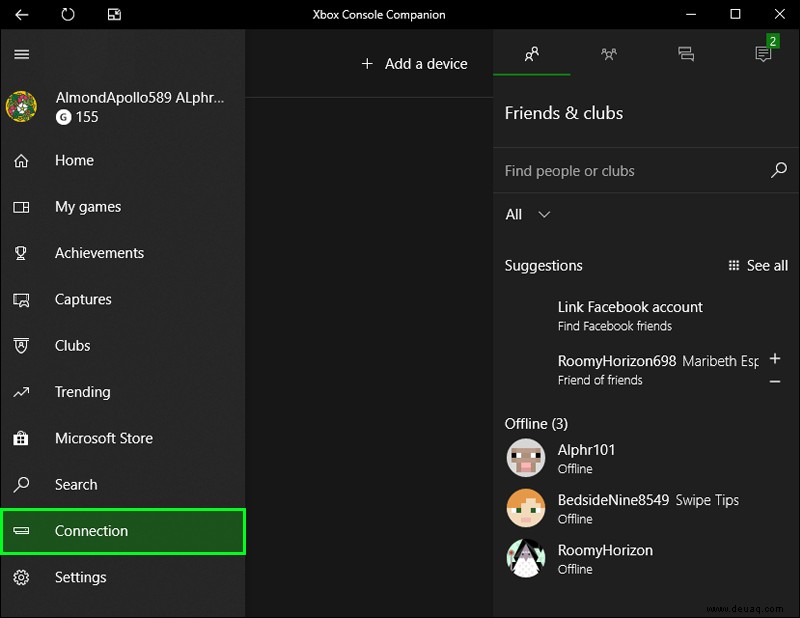Open the Parties tab icon

[609, 54]
